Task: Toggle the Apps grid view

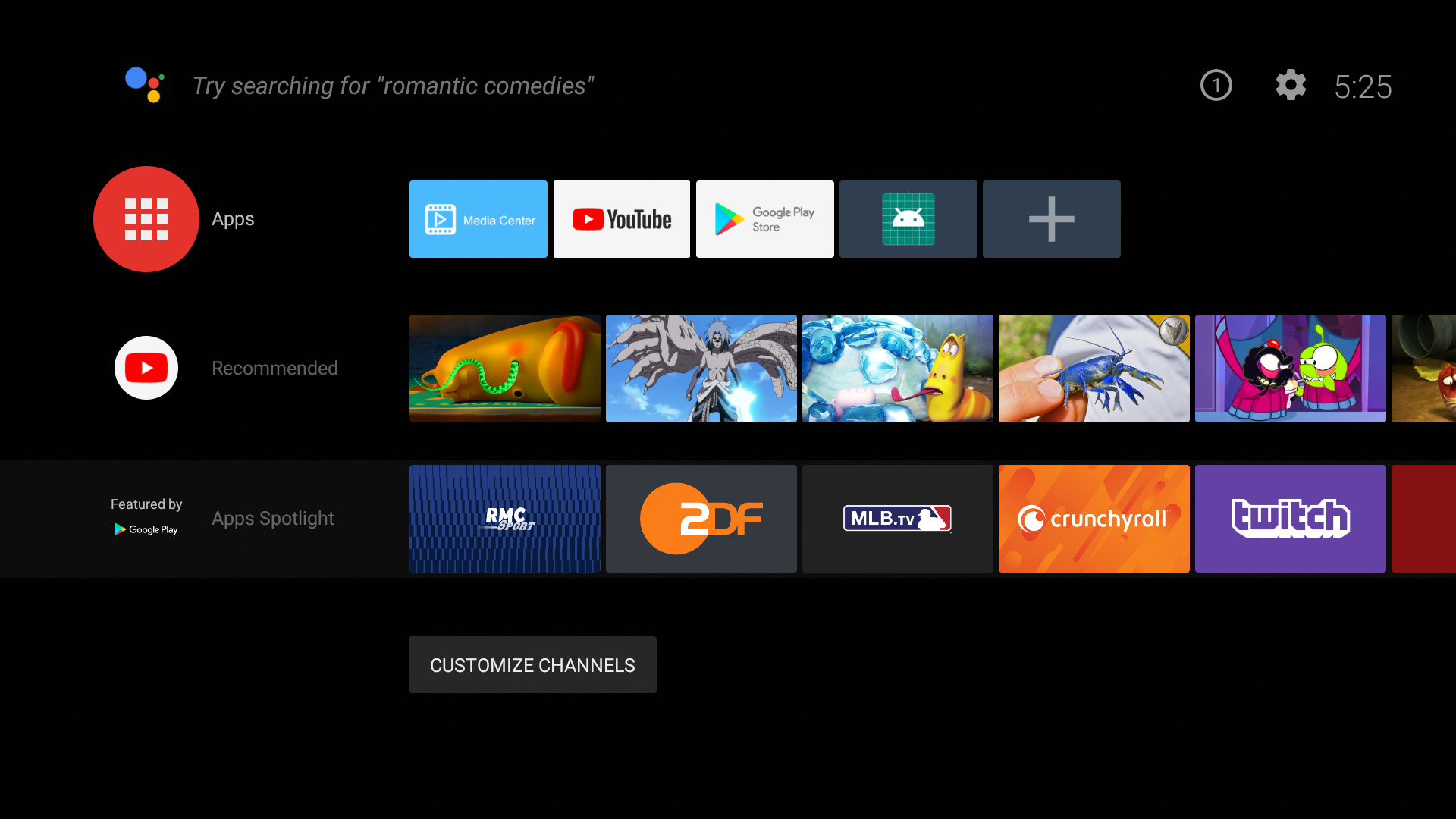Action: (146, 218)
